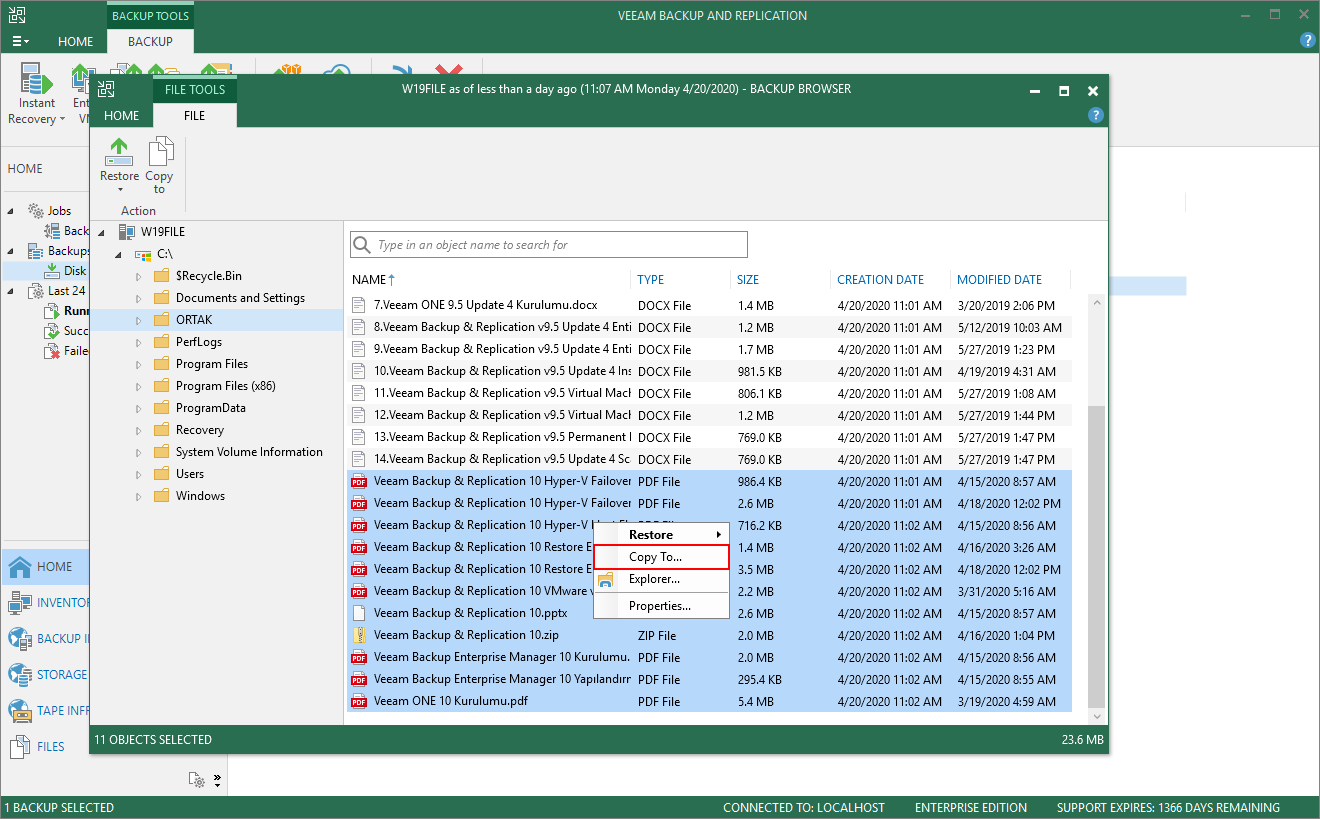Screen dimensions: 1320x819
Task: Switch to BACKUP tab in main window
Action: coord(150,42)
